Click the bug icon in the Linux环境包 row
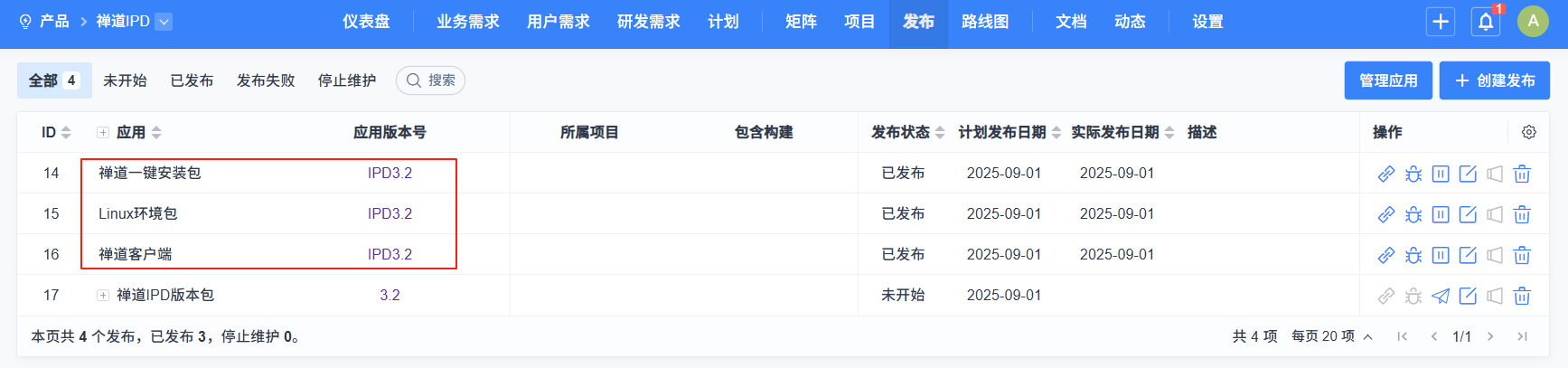The width and height of the screenshot is (1568, 368). tap(1413, 214)
